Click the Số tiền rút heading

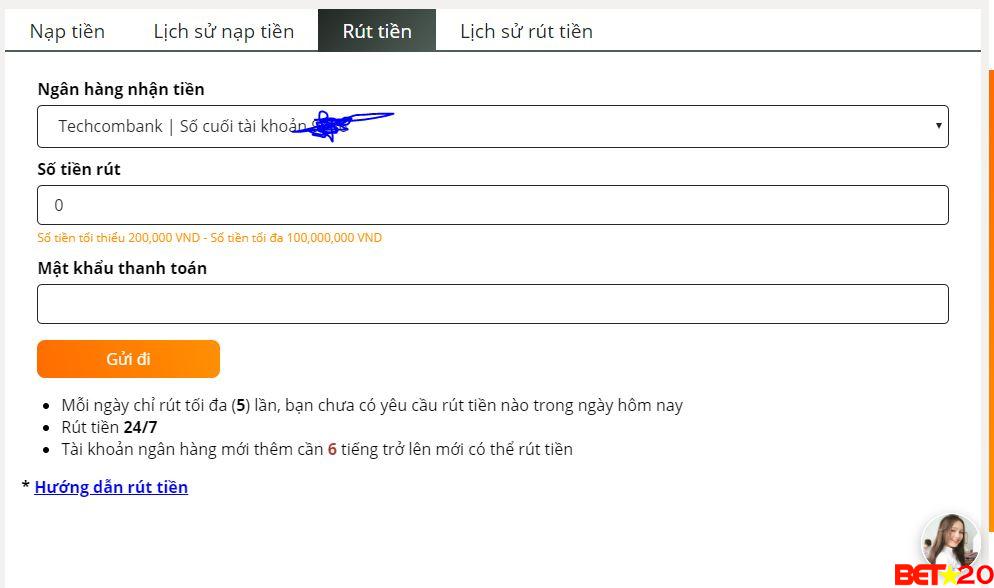point(78,169)
